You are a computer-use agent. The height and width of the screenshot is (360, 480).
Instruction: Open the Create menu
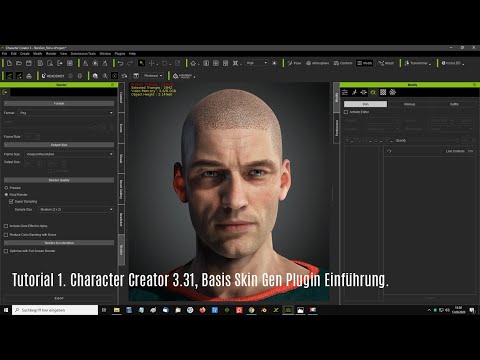click(25, 53)
